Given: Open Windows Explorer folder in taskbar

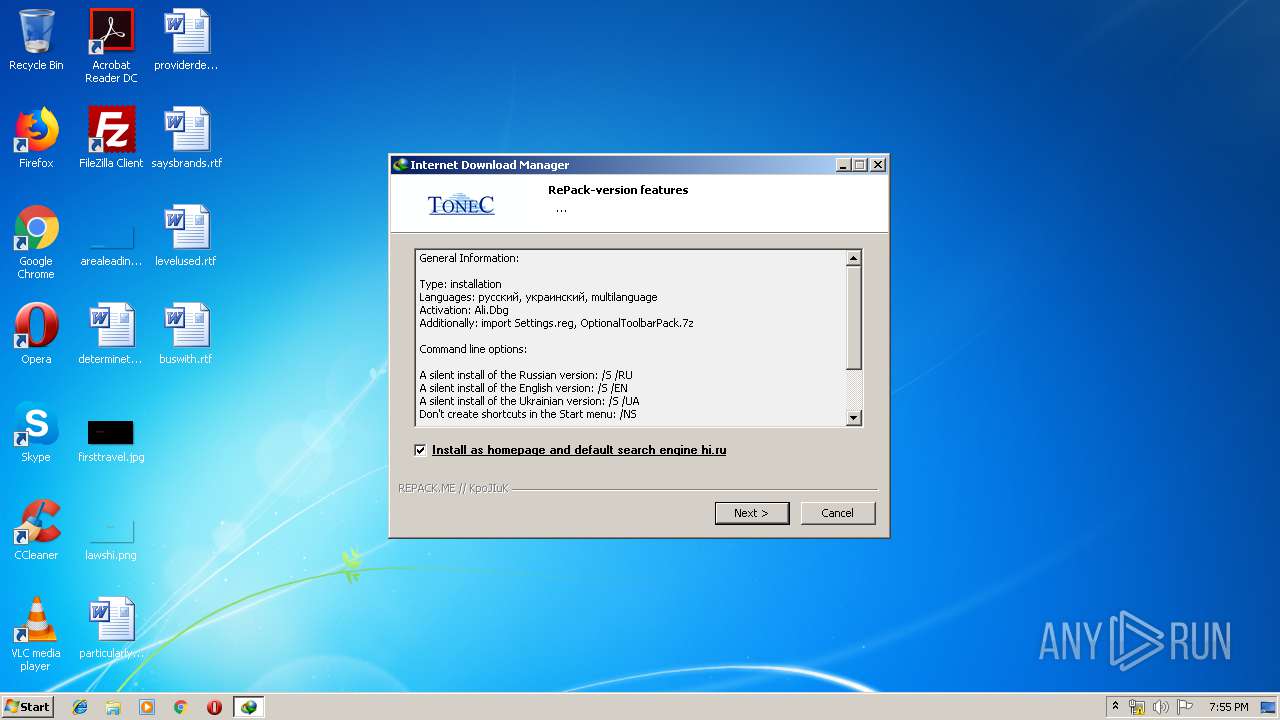Looking at the screenshot, I should pyautogui.click(x=113, y=707).
